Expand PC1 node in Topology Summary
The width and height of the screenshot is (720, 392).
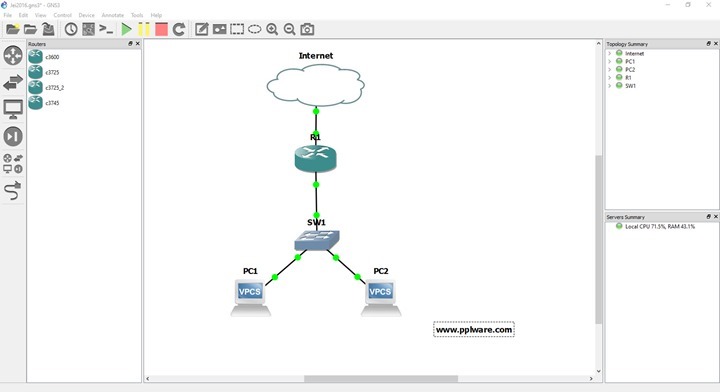(x=610, y=62)
